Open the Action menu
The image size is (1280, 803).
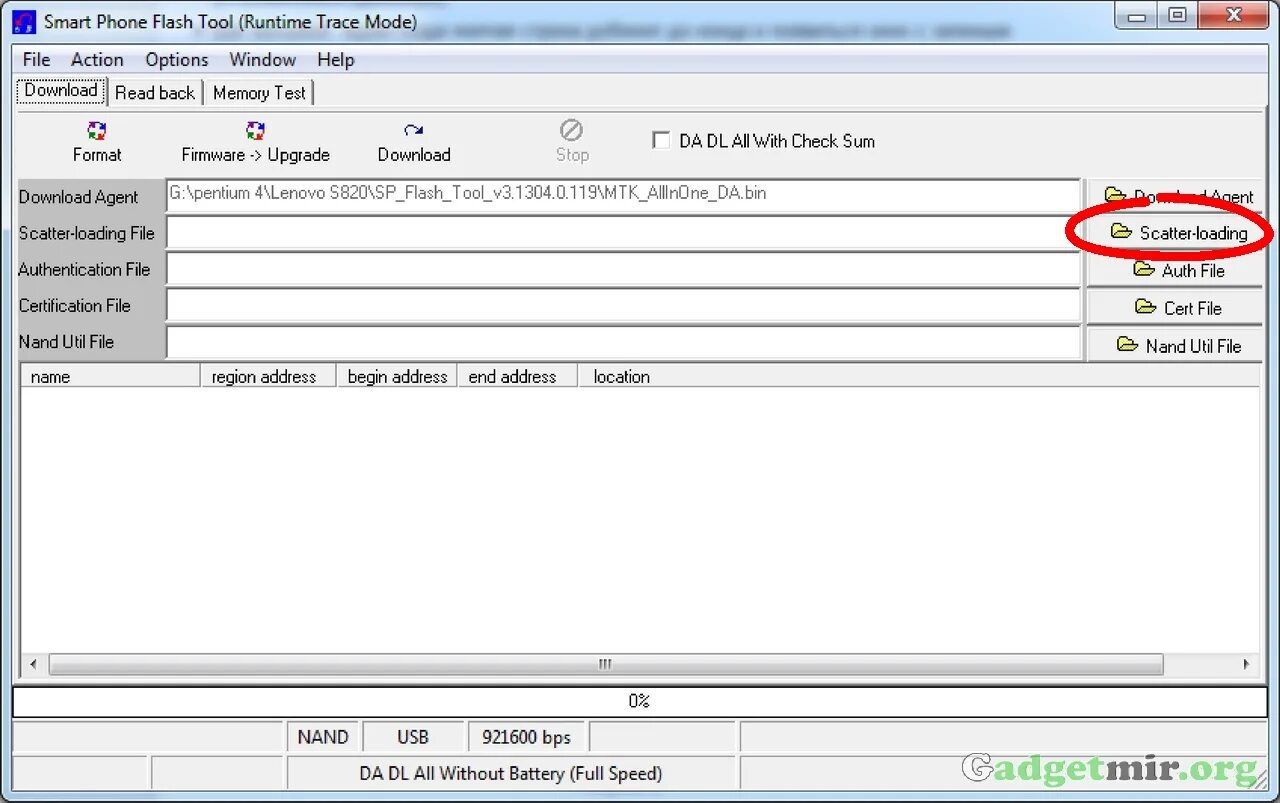(97, 60)
